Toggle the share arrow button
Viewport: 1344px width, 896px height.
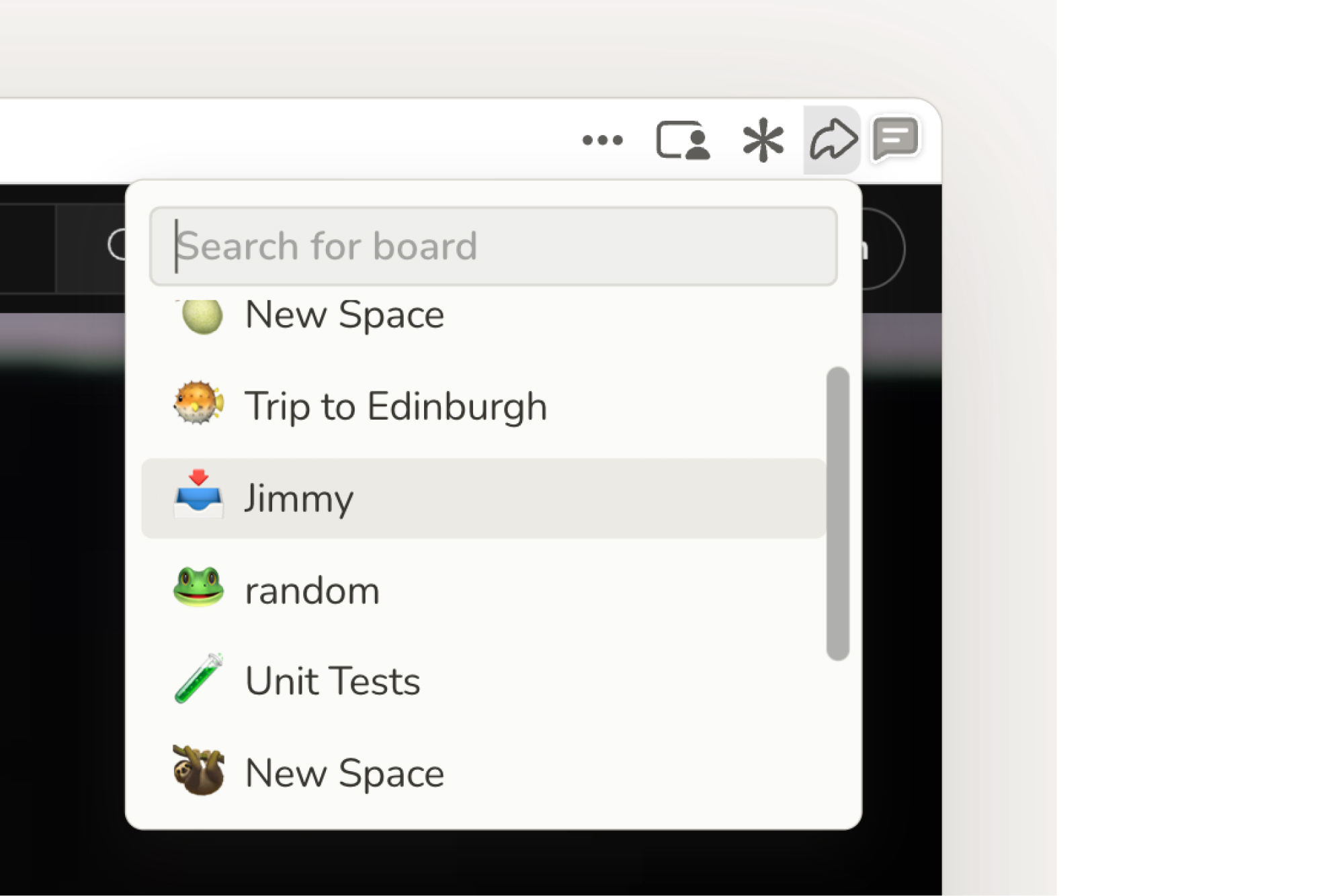[x=833, y=140]
